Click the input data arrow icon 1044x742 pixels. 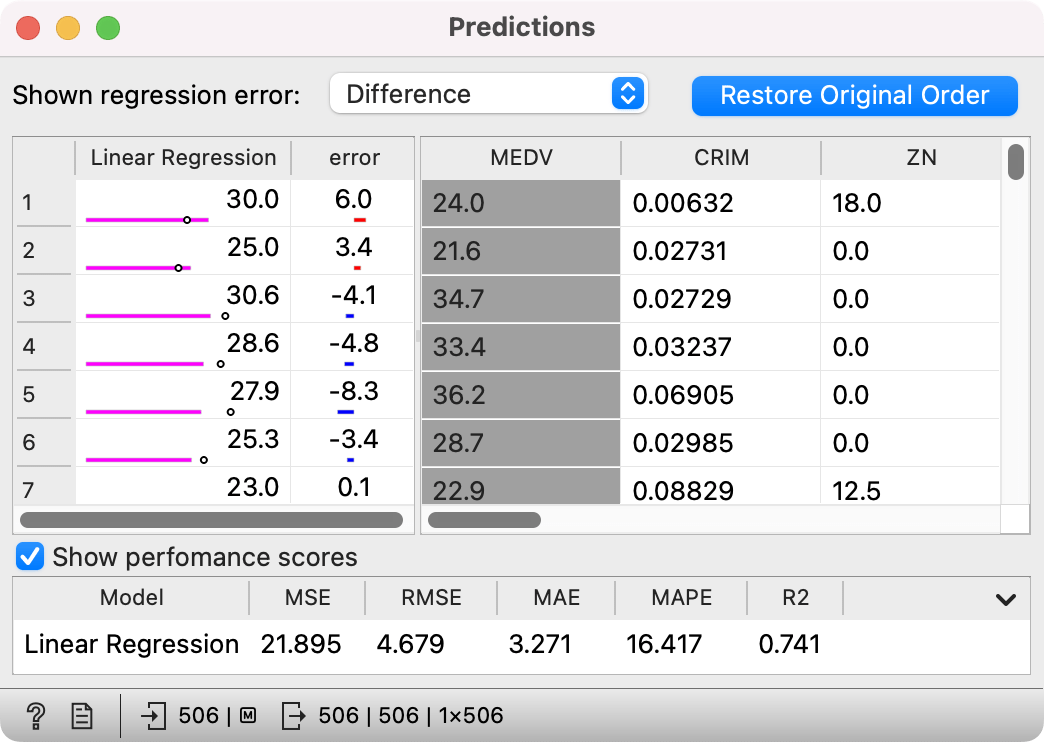pyautogui.click(x=154, y=715)
